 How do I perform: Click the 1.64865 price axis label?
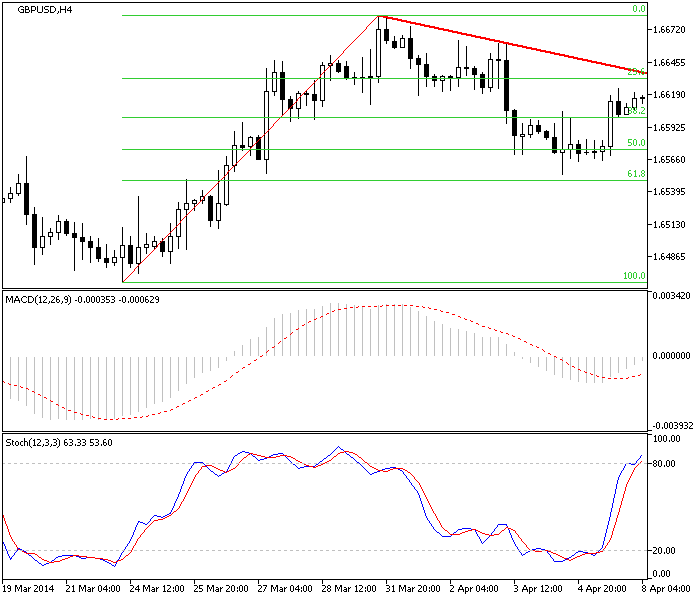pyautogui.click(x=670, y=257)
